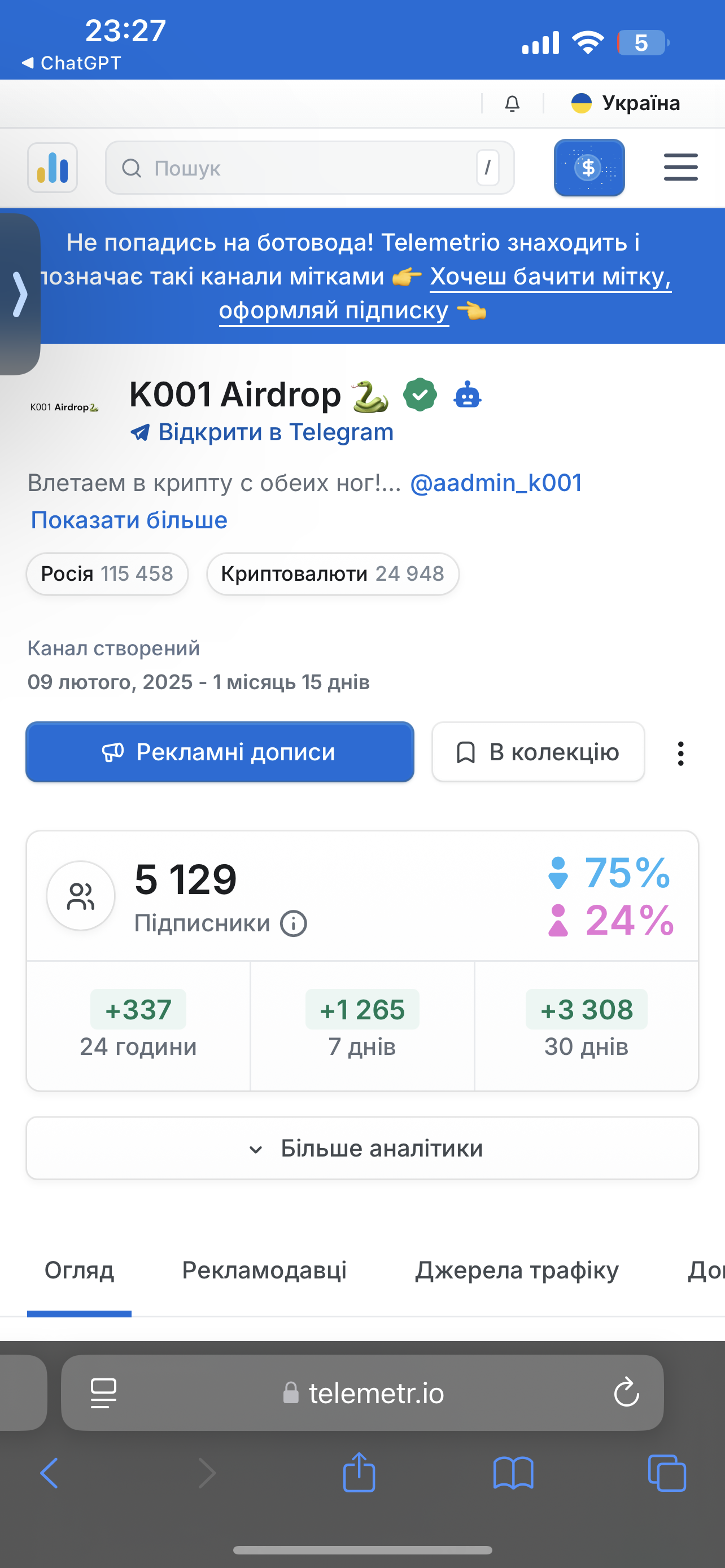Open the Україна country selector
Image resolution: width=725 pixels, height=1568 pixels.
click(x=625, y=103)
